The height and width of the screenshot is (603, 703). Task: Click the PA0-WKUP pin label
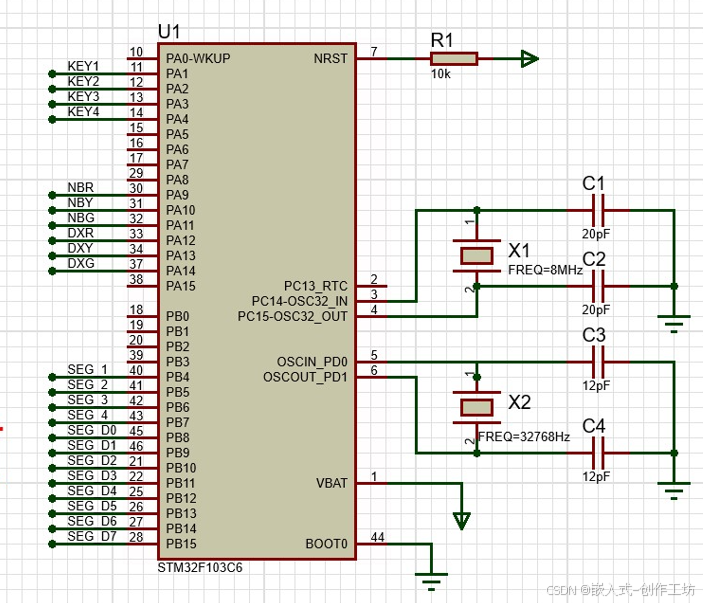[x=198, y=59]
